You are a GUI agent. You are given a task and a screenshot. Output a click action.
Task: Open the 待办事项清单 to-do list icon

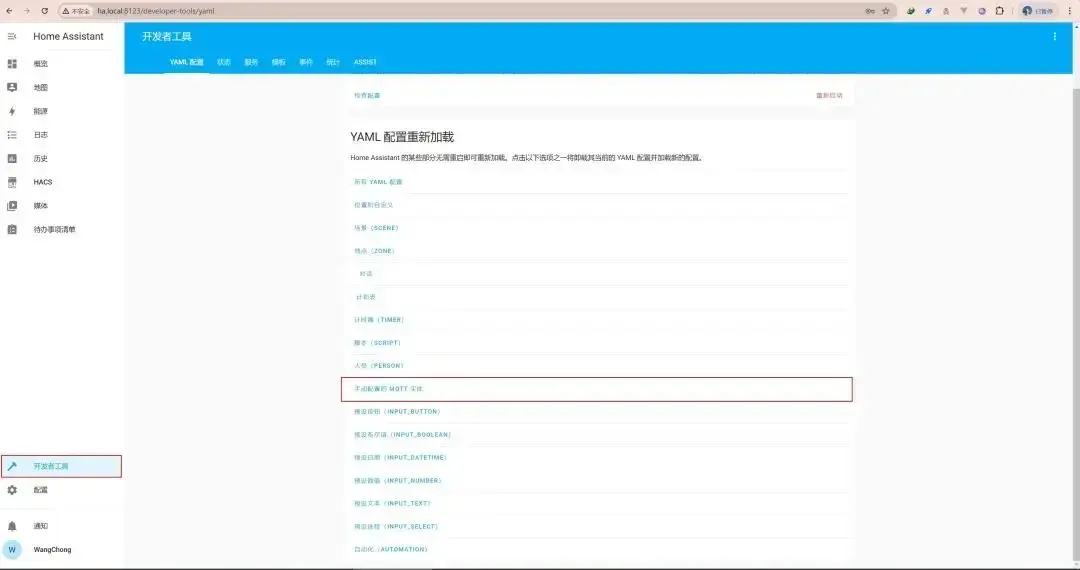[x=12, y=229]
